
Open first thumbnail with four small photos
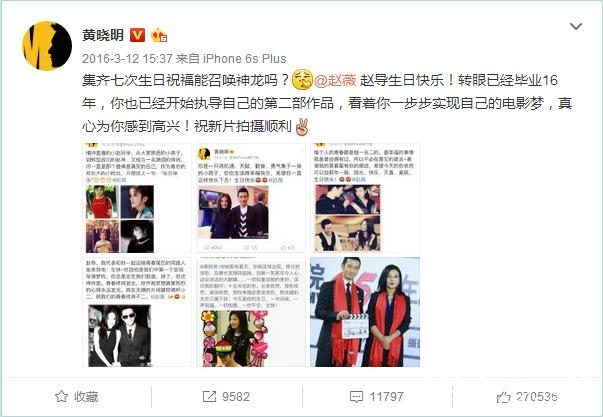(x=137, y=198)
